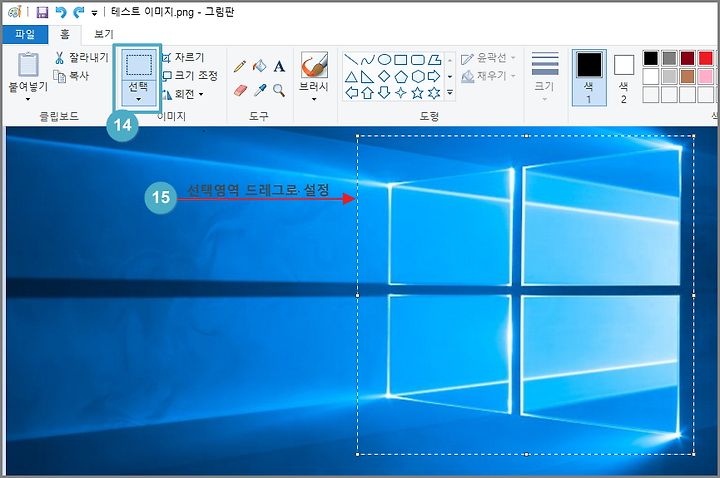Pick the oval shape
Screen dimensions: 720x478
(x=384, y=60)
